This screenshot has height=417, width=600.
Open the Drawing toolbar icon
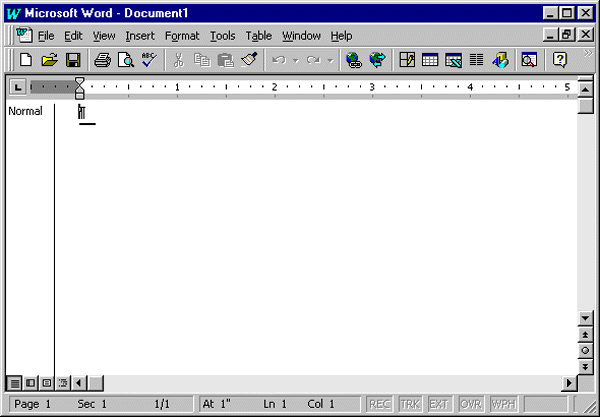point(500,60)
